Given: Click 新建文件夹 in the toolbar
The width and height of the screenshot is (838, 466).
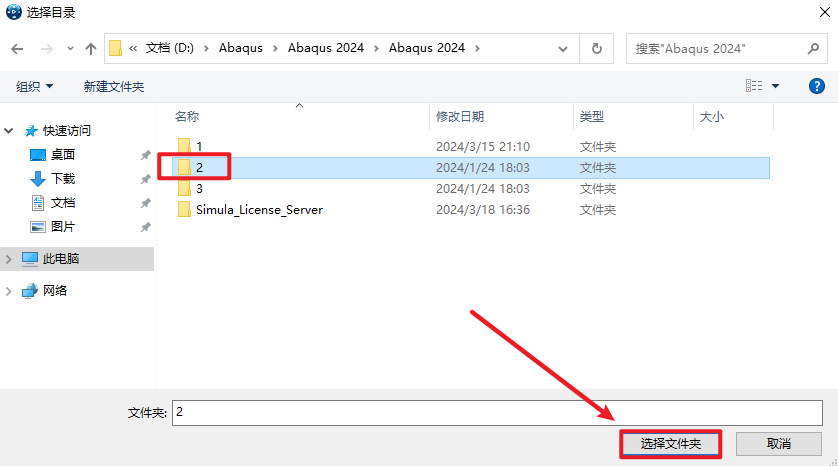Looking at the screenshot, I should pyautogui.click(x=114, y=87).
